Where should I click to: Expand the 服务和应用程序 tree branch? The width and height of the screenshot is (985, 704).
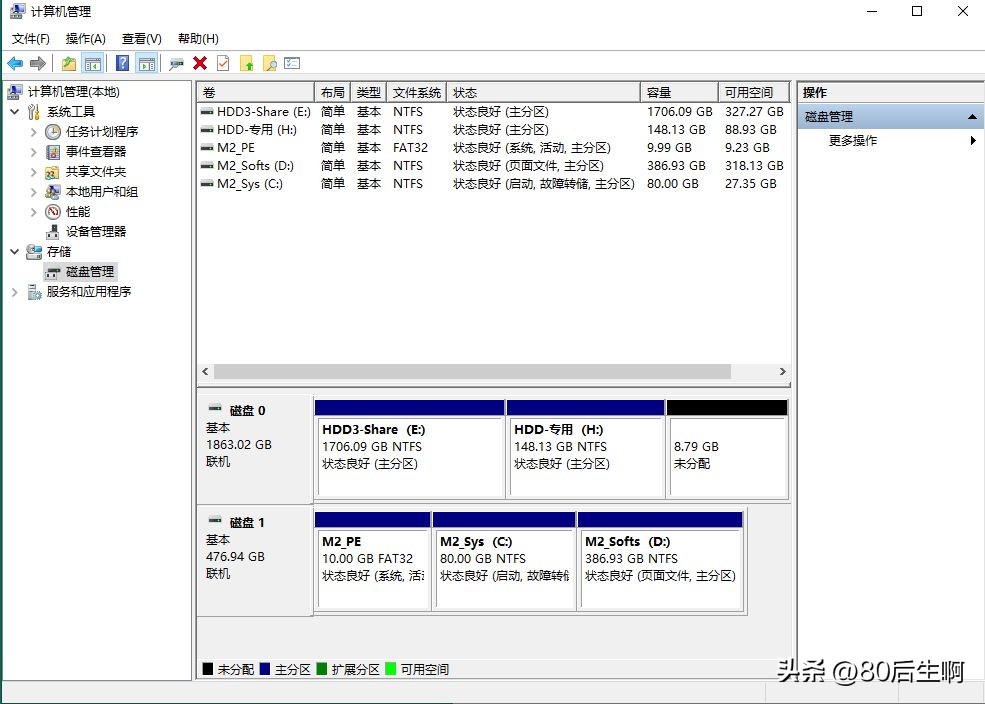14,291
